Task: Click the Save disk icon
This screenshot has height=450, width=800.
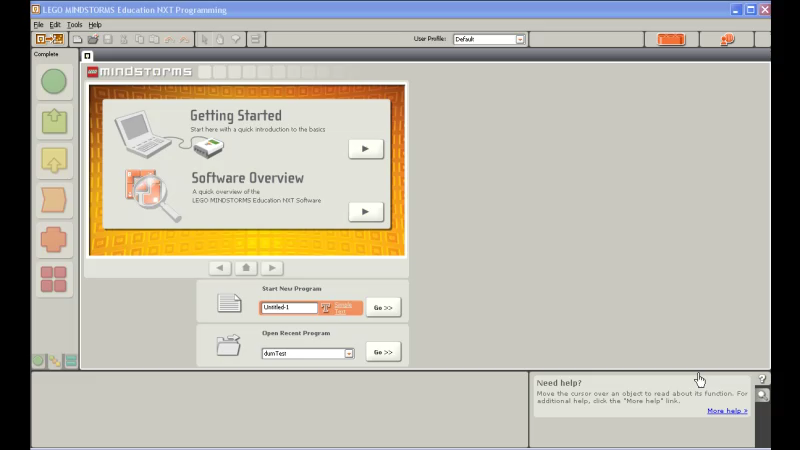Action: (x=108, y=39)
